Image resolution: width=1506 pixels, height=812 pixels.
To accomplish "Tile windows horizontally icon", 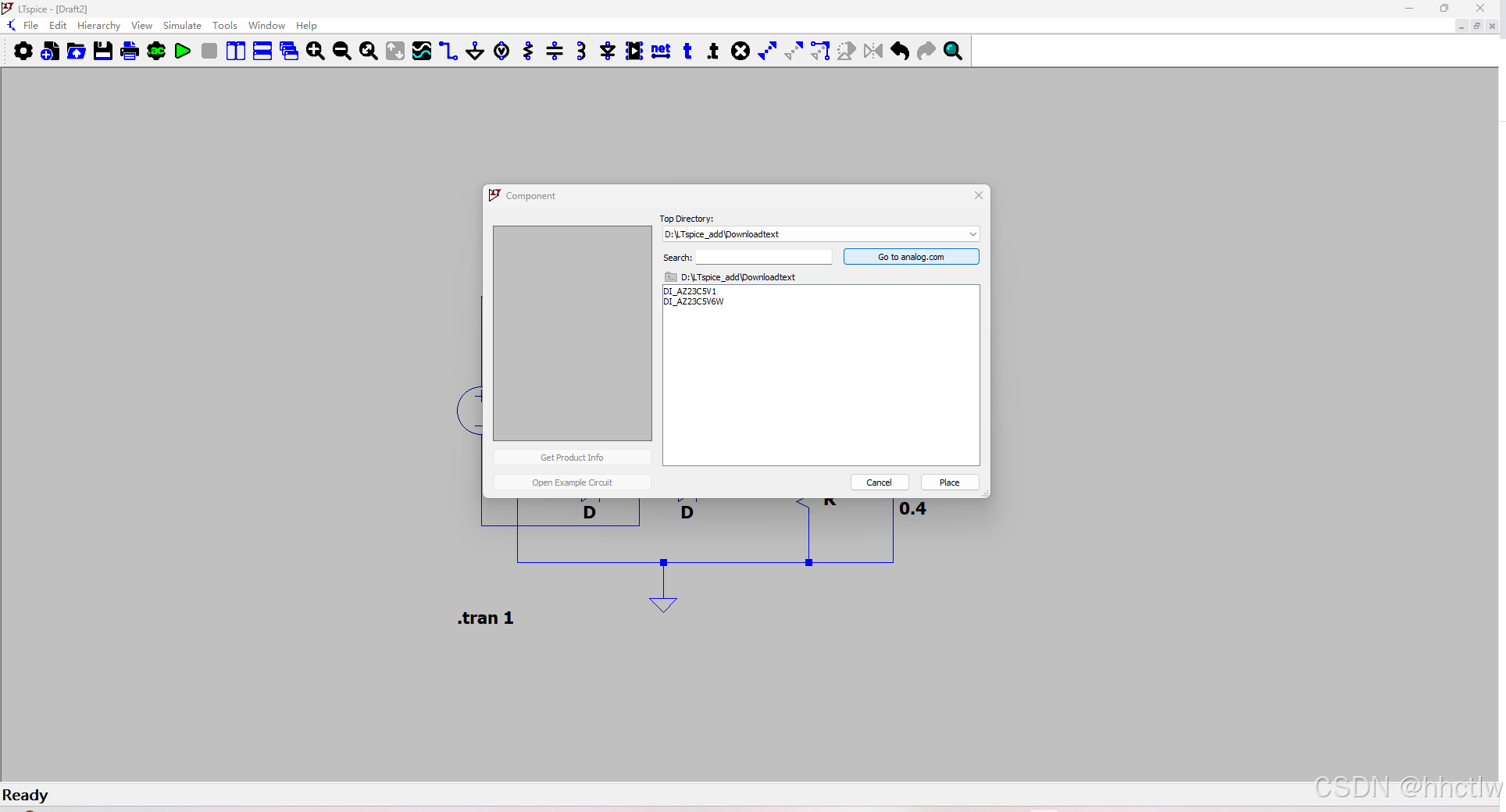I will pos(262,52).
